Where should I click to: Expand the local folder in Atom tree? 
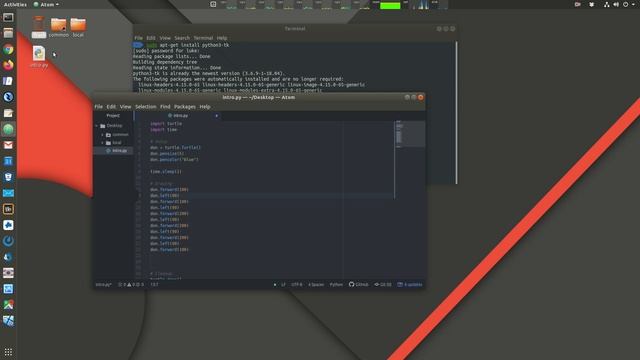102,142
